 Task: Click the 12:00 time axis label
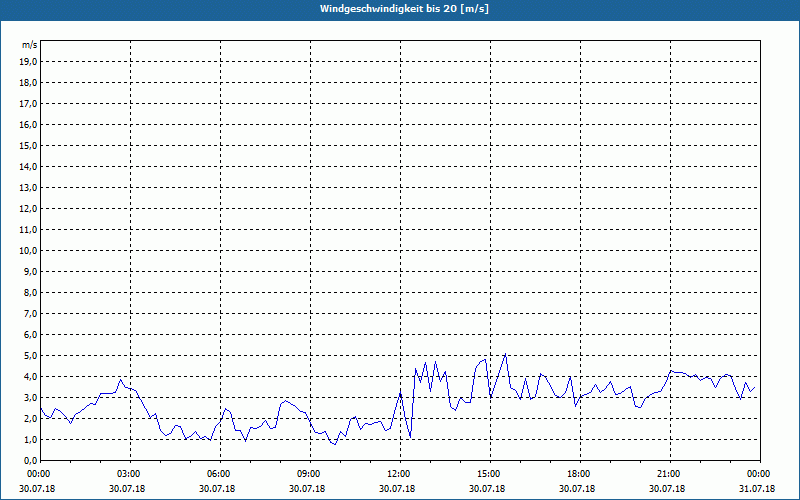point(400,474)
